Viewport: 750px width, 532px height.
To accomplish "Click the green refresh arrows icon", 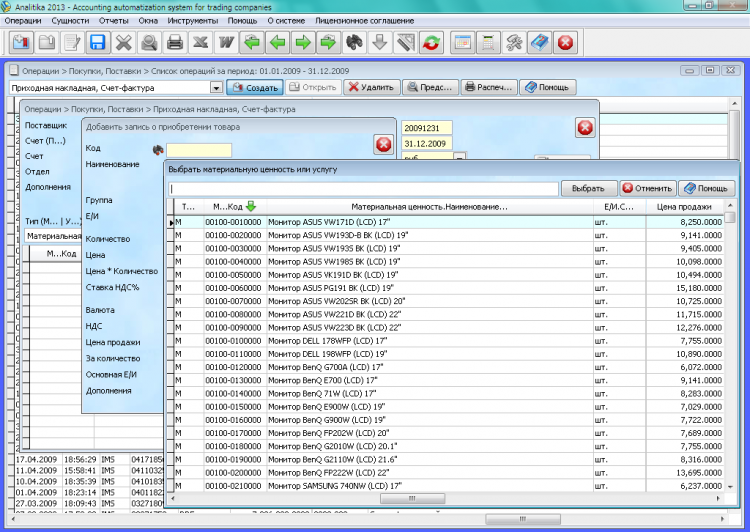I will pyautogui.click(x=431, y=43).
